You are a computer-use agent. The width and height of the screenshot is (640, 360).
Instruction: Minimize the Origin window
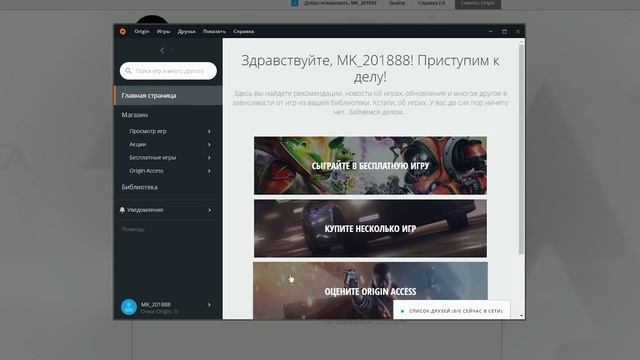pyautogui.click(x=491, y=31)
